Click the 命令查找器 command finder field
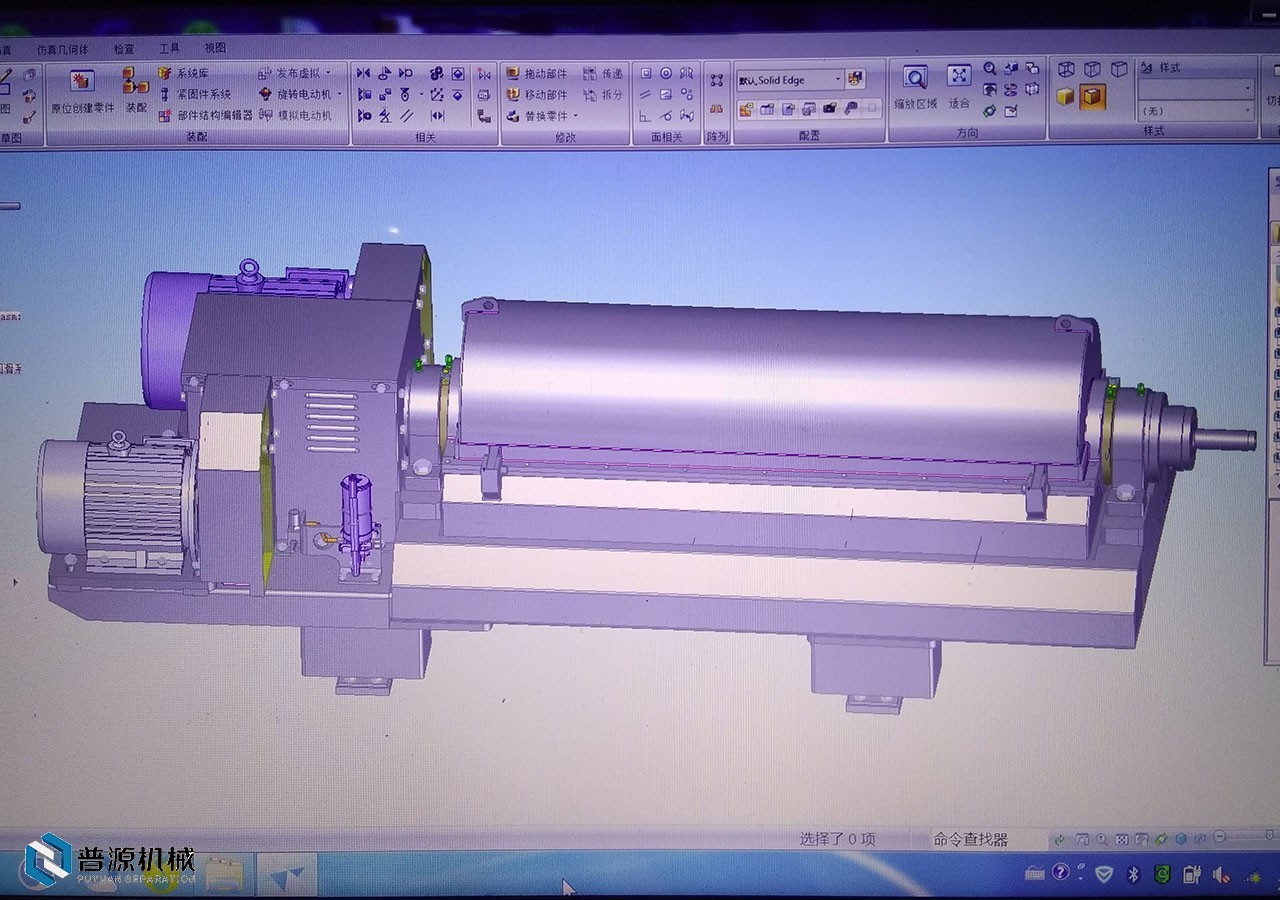Image resolution: width=1280 pixels, height=900 pixels. [x=984, y=839]
